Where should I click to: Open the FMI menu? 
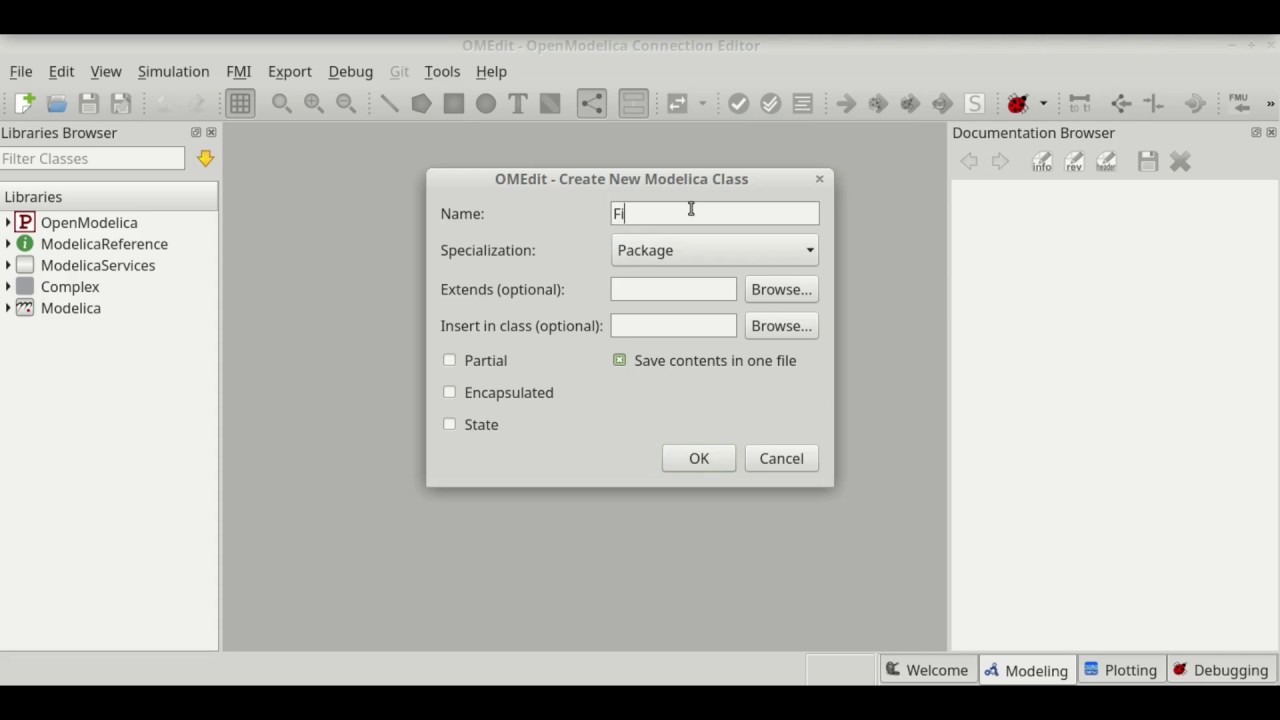(x=238, y=71)
